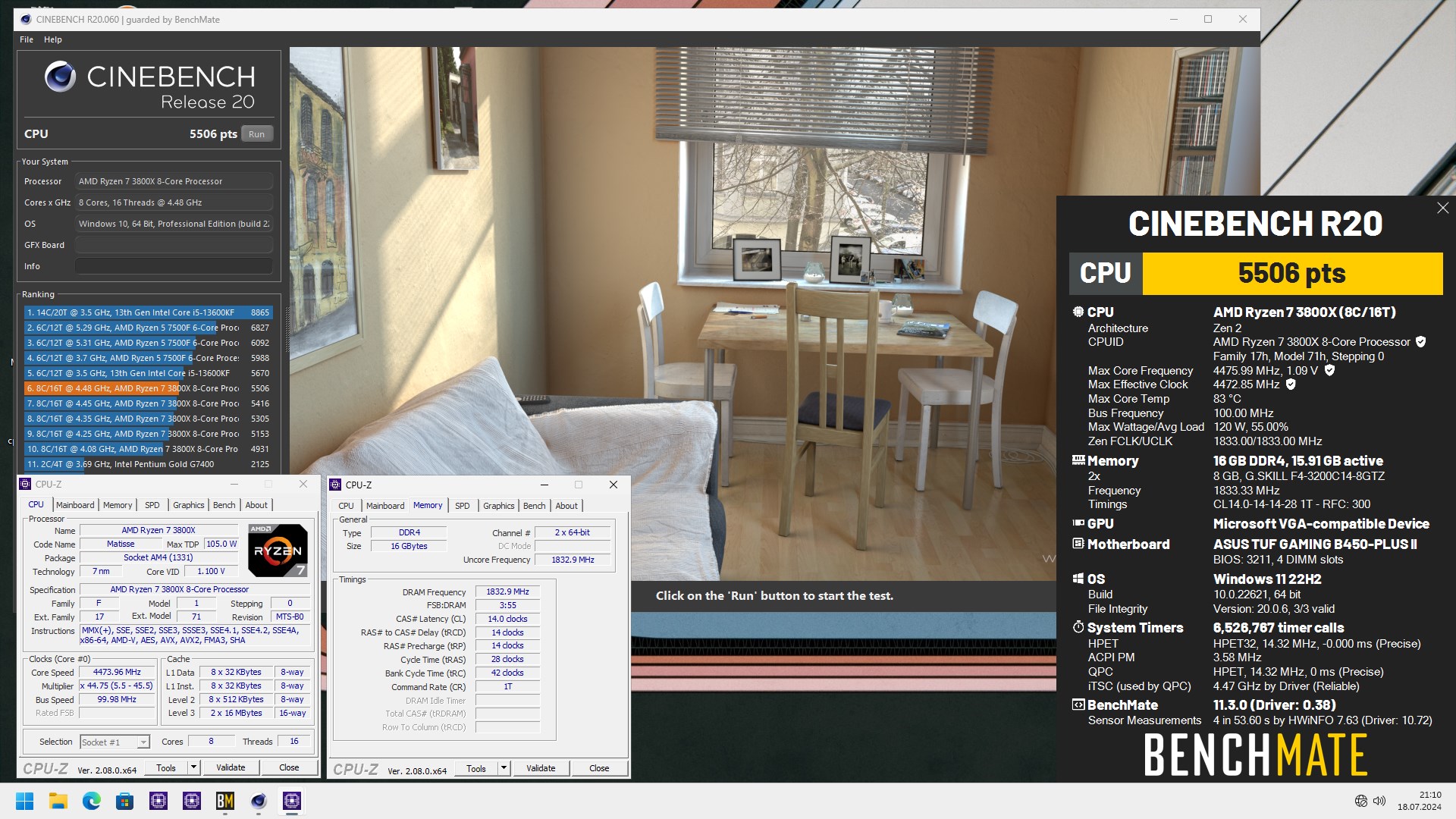Click the shield beside Max Core Frequency
The width and height of the screenshot is (1456, 819).
[x=1329, y=371]
